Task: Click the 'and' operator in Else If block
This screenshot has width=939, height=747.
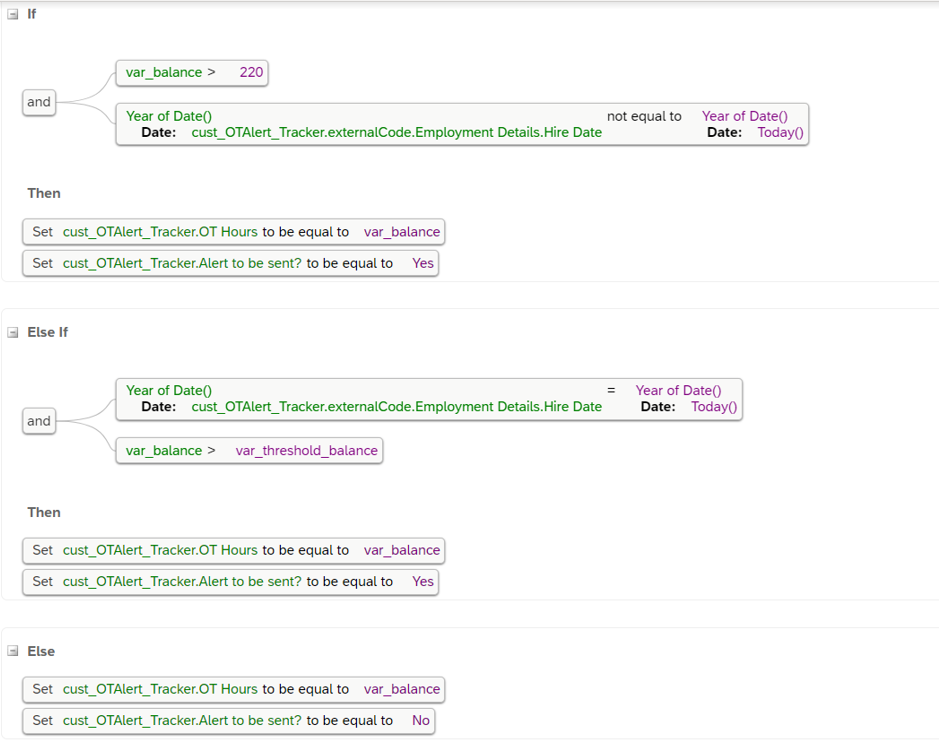Action: (39, 421)
